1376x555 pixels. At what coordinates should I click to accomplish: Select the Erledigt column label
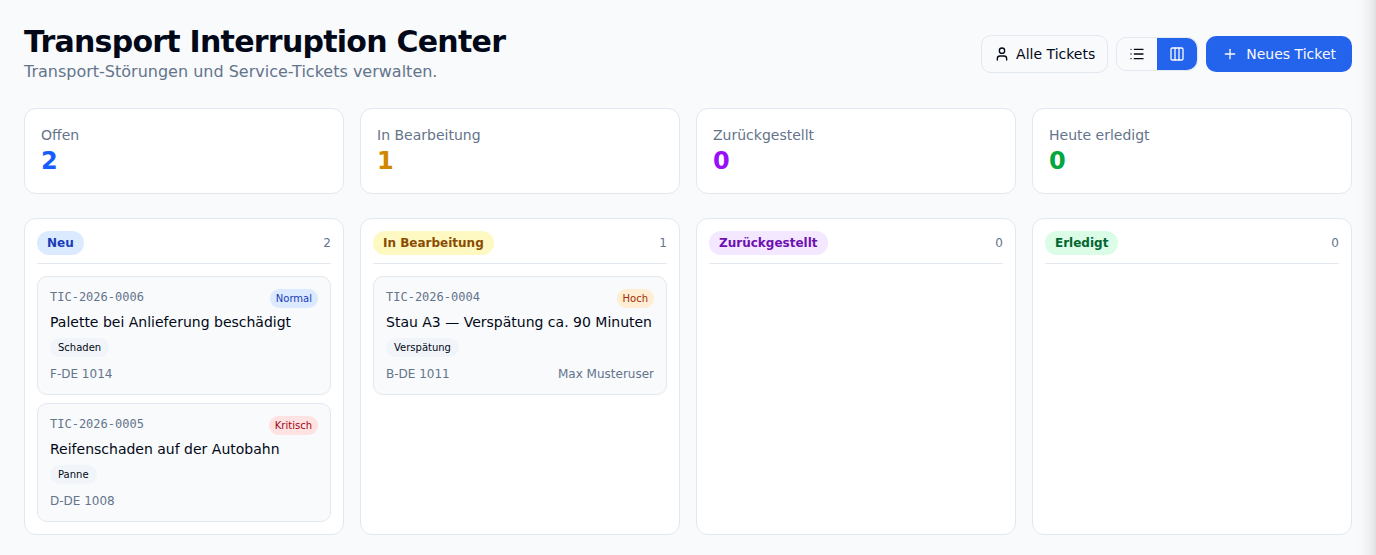[1082, 243]
